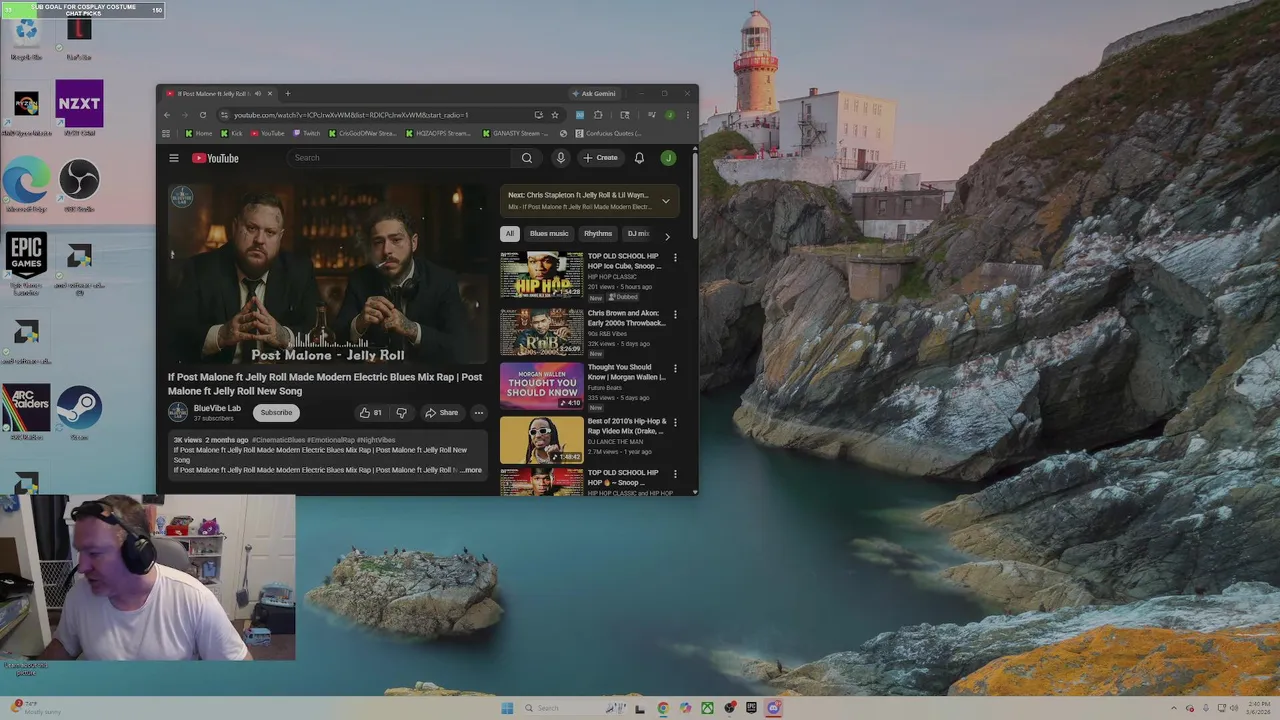Select the Microsoft Edge desktop icon
Viewport: 1280px width, 720px height.
click(26, 185)
